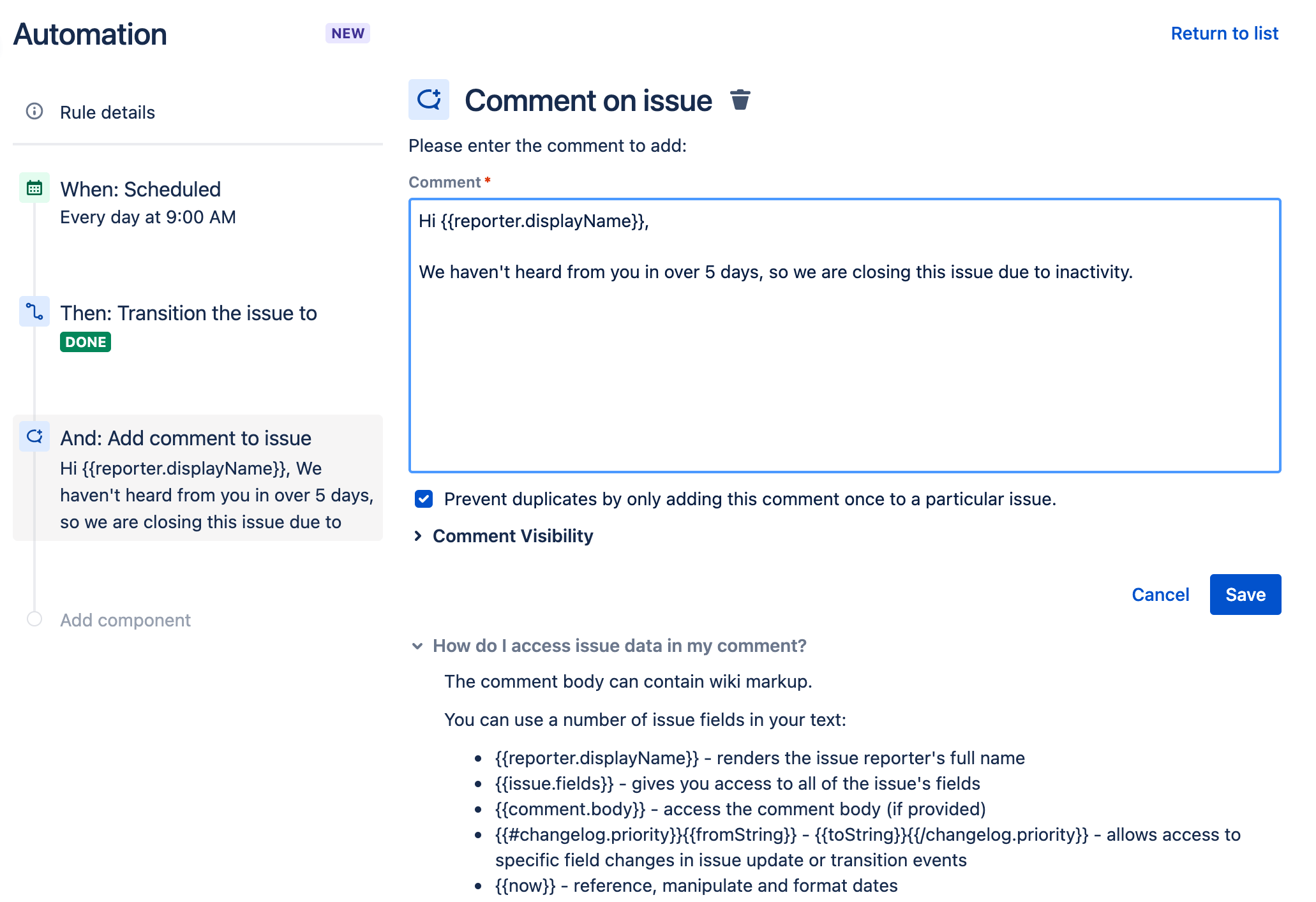Click the automation refresh/cycle icon in header

pos(430,99)
